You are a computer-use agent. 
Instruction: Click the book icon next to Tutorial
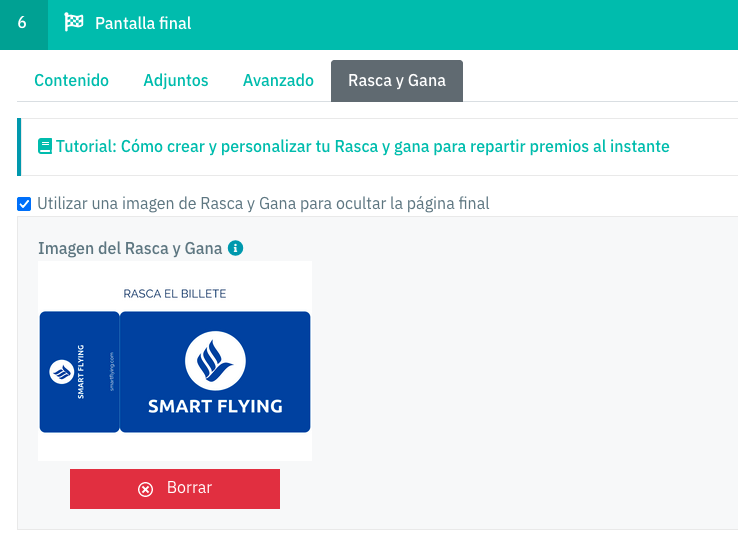coord(45,146)
